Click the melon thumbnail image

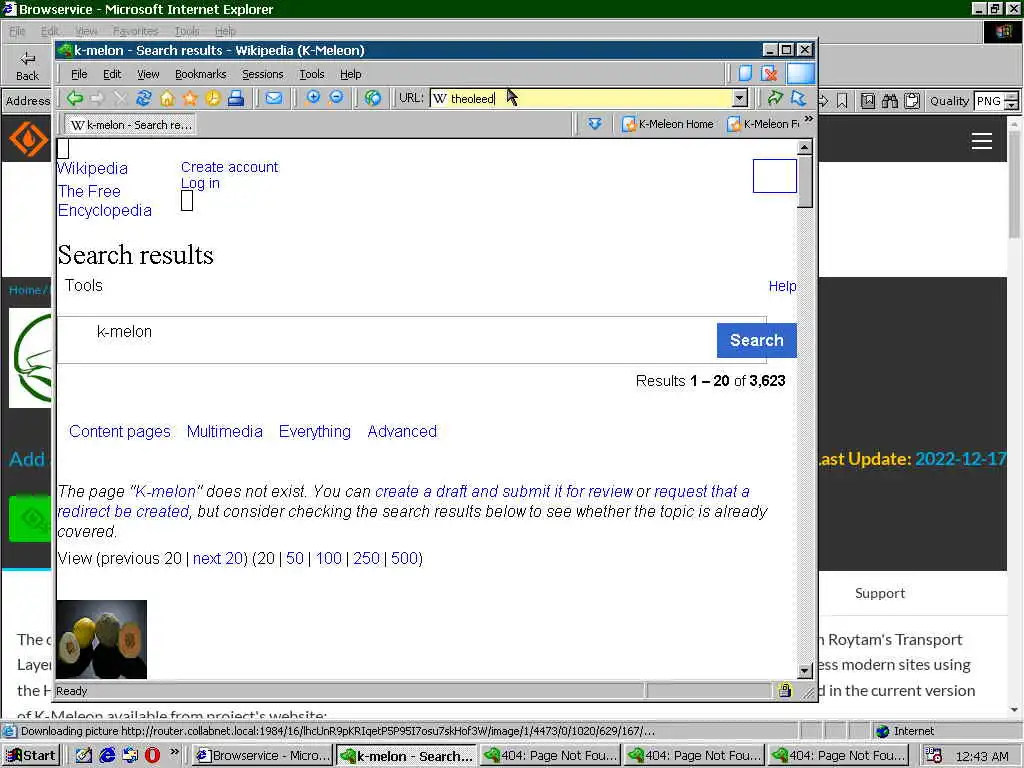pyautogui.click(x=102, y=639)
